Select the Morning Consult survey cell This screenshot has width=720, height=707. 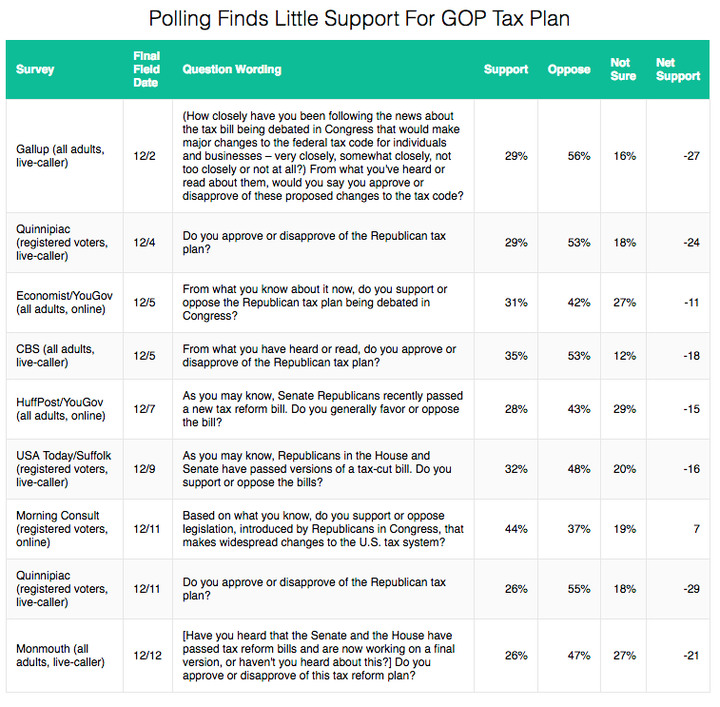(62, 529)
